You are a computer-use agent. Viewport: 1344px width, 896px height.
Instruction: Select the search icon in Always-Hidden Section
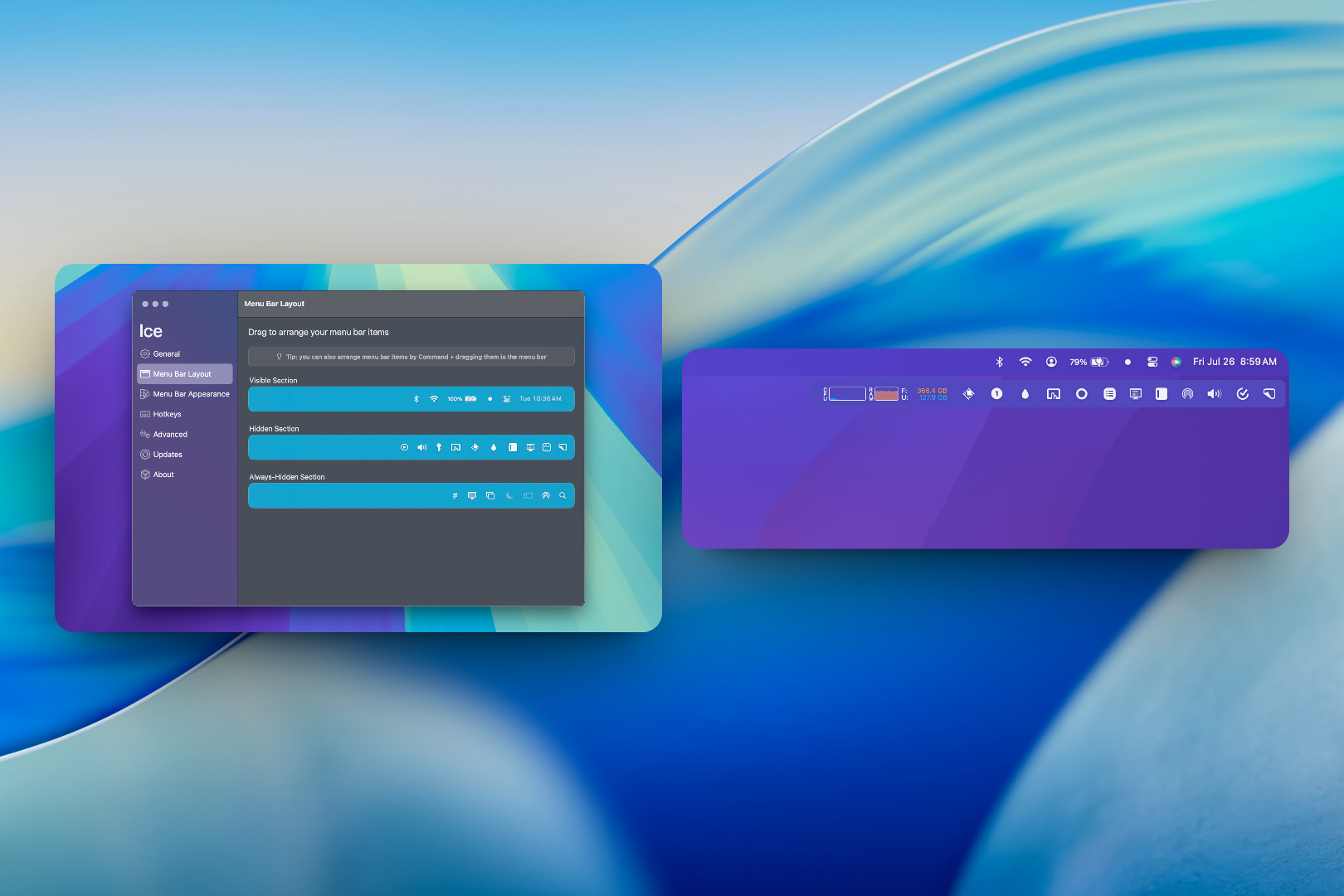pos(562,495)
